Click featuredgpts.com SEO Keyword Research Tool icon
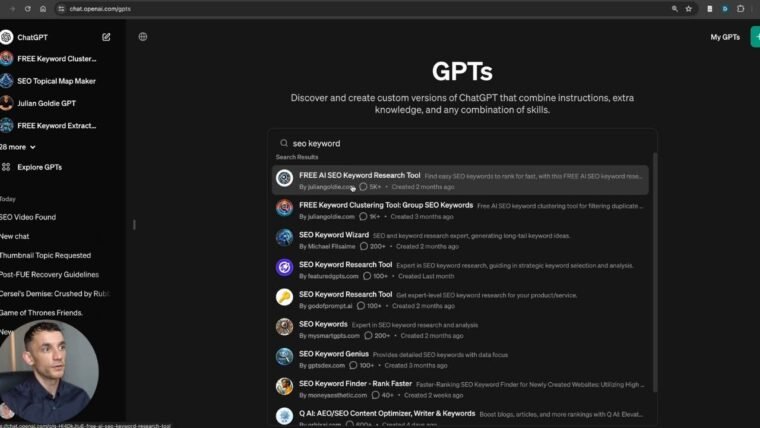 [x=285, y=267]
